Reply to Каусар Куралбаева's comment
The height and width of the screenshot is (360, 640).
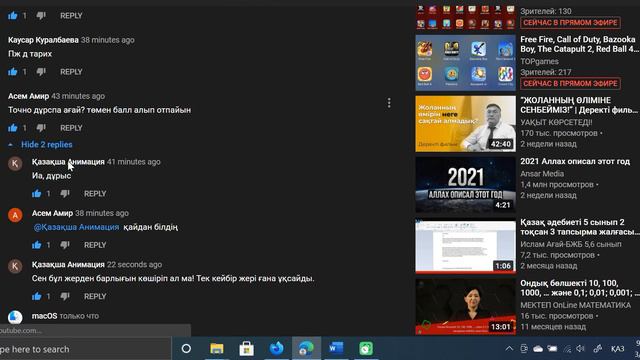pyautogui.click(x=71, y=72)
